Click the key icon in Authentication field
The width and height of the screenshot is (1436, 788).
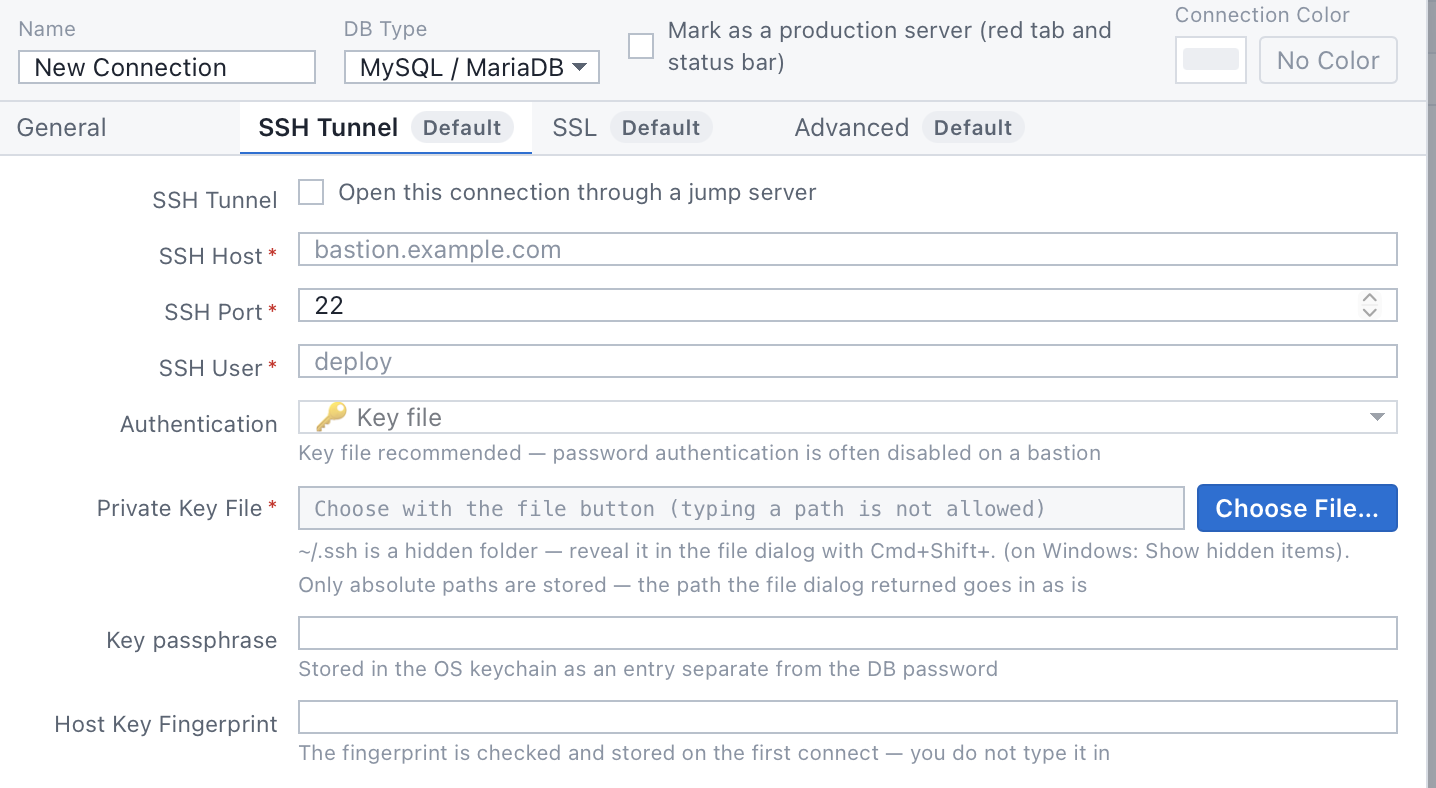330,417
